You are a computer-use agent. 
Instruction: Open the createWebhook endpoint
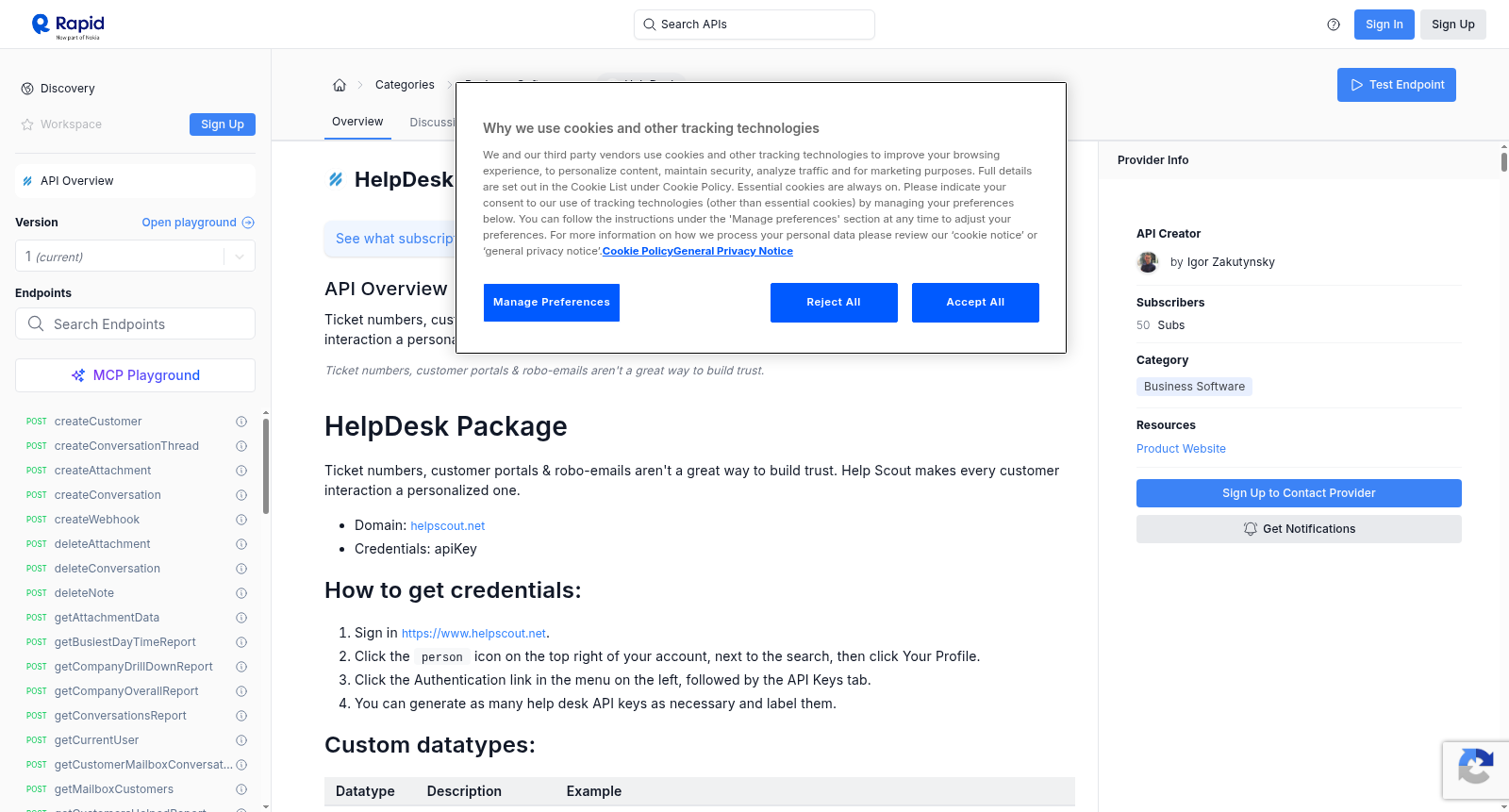[x=97, y=520]
